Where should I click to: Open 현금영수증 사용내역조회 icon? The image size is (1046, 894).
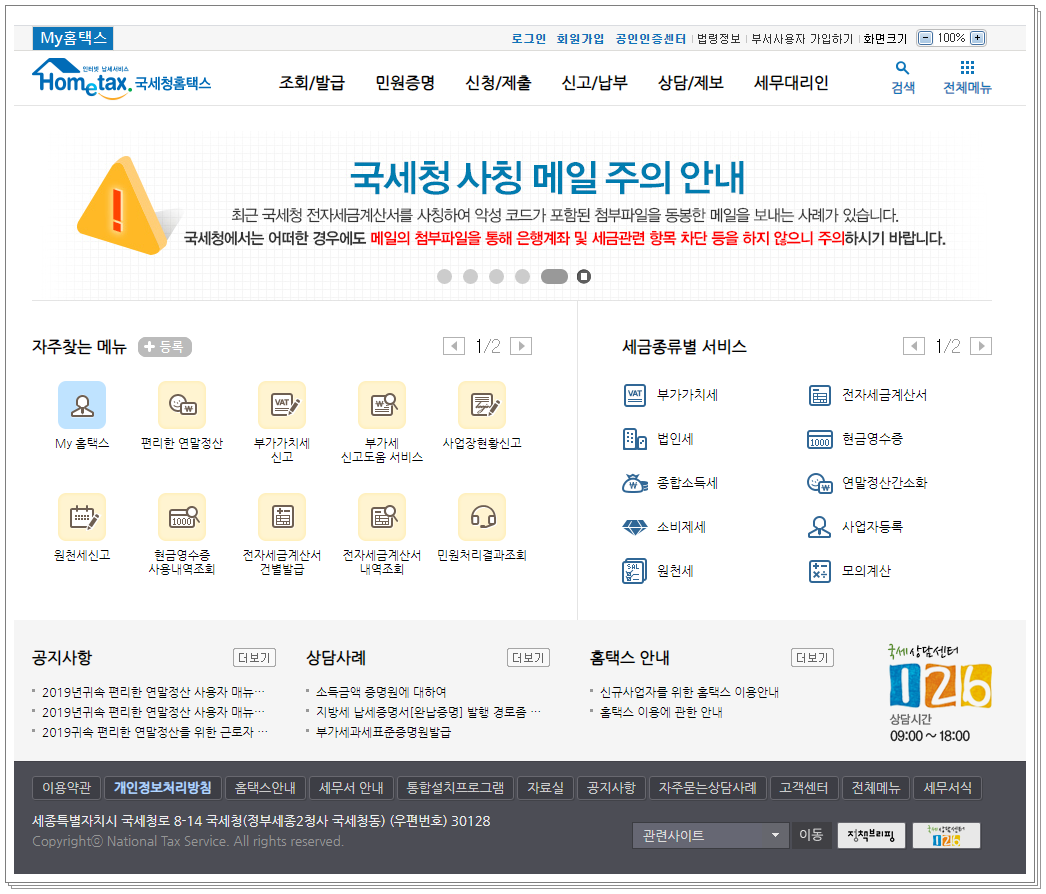click(x=182, y=516)
